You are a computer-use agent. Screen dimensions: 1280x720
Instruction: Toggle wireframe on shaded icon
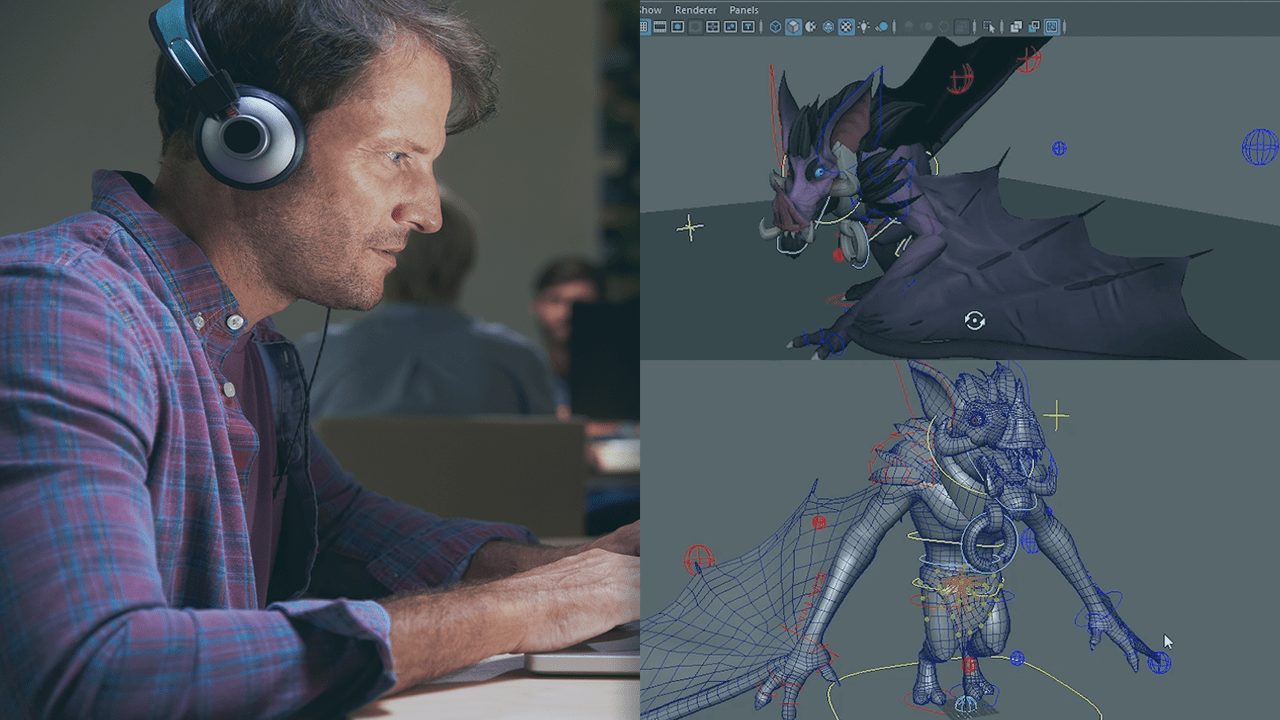(x=828, y=27)
